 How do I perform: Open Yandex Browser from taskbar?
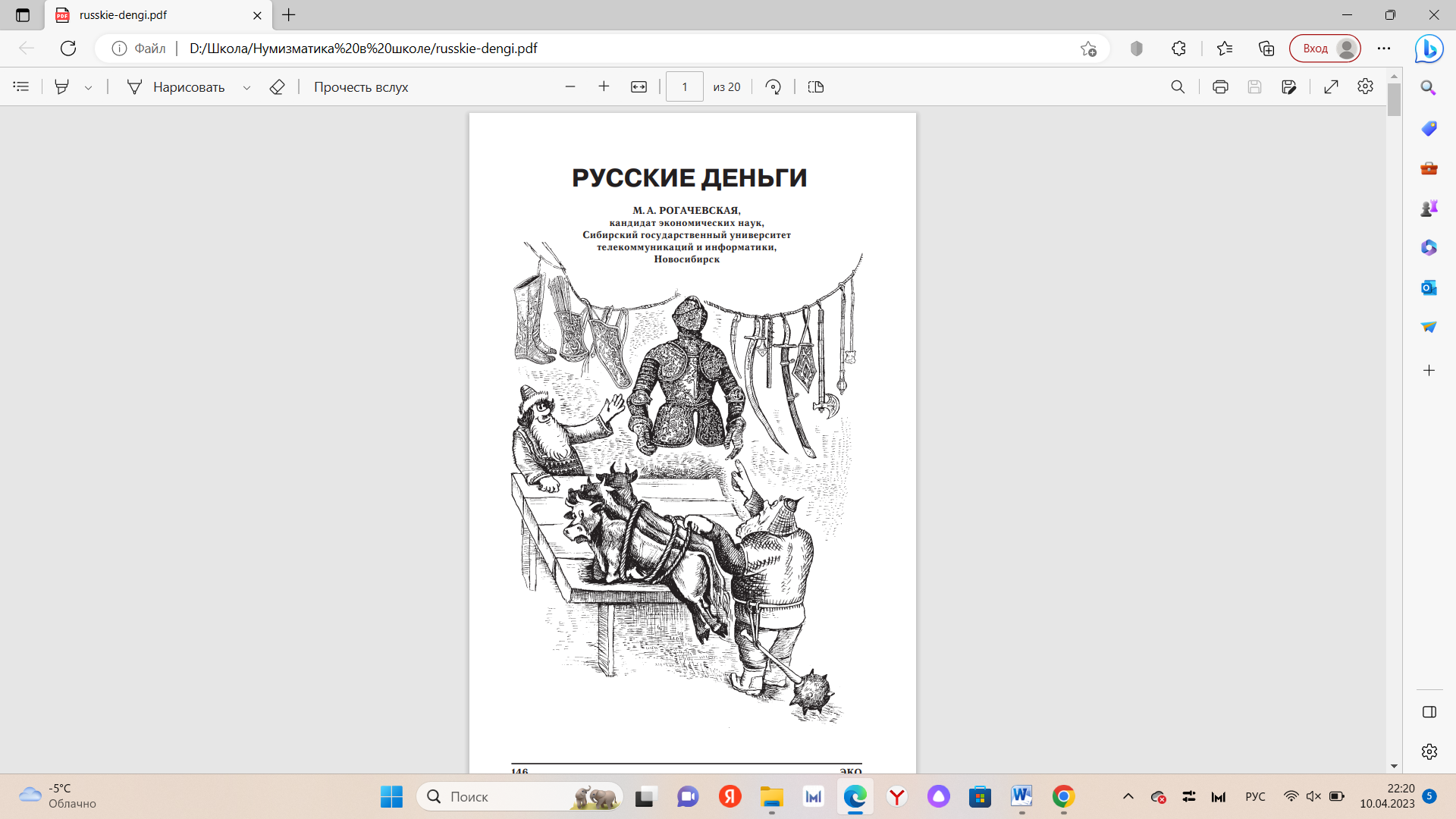(897, 796)
